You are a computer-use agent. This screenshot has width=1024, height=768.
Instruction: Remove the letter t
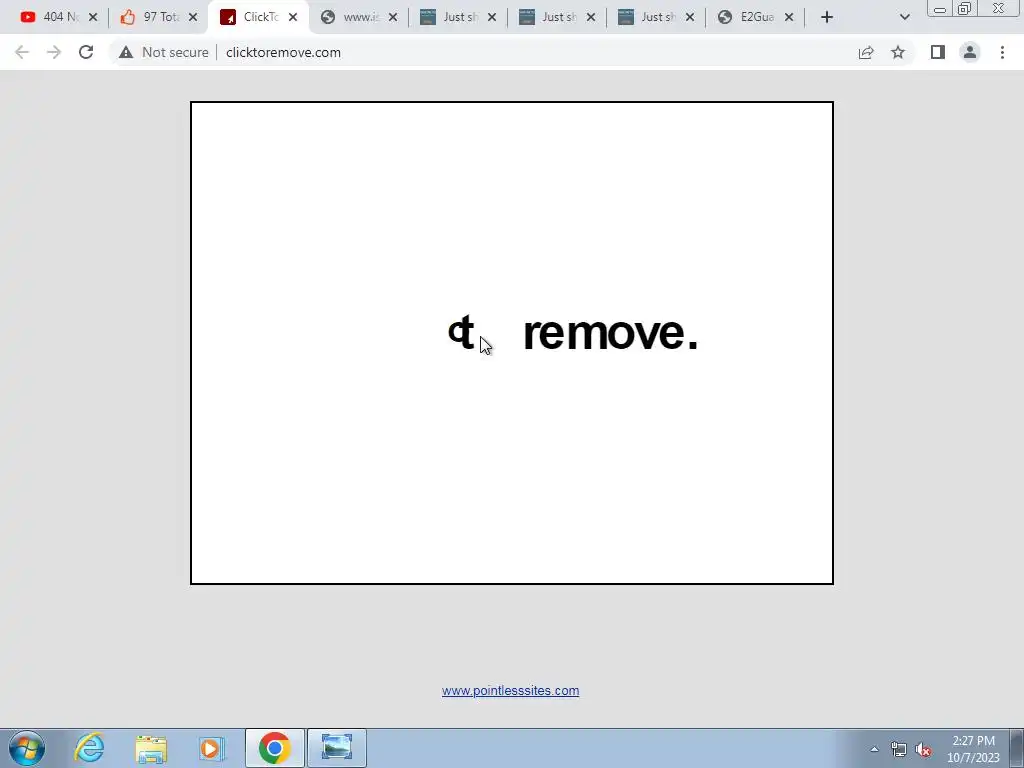point(466,332)
